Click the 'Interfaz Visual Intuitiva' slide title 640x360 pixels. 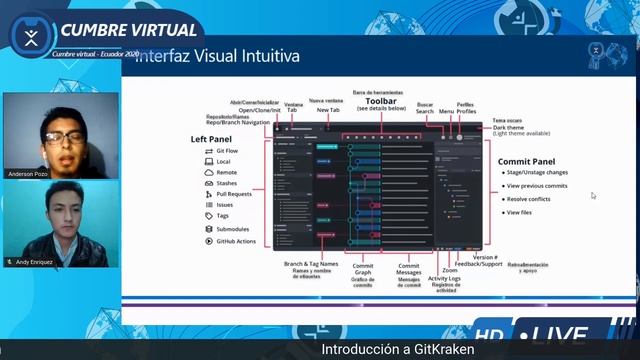pos(218,56)
